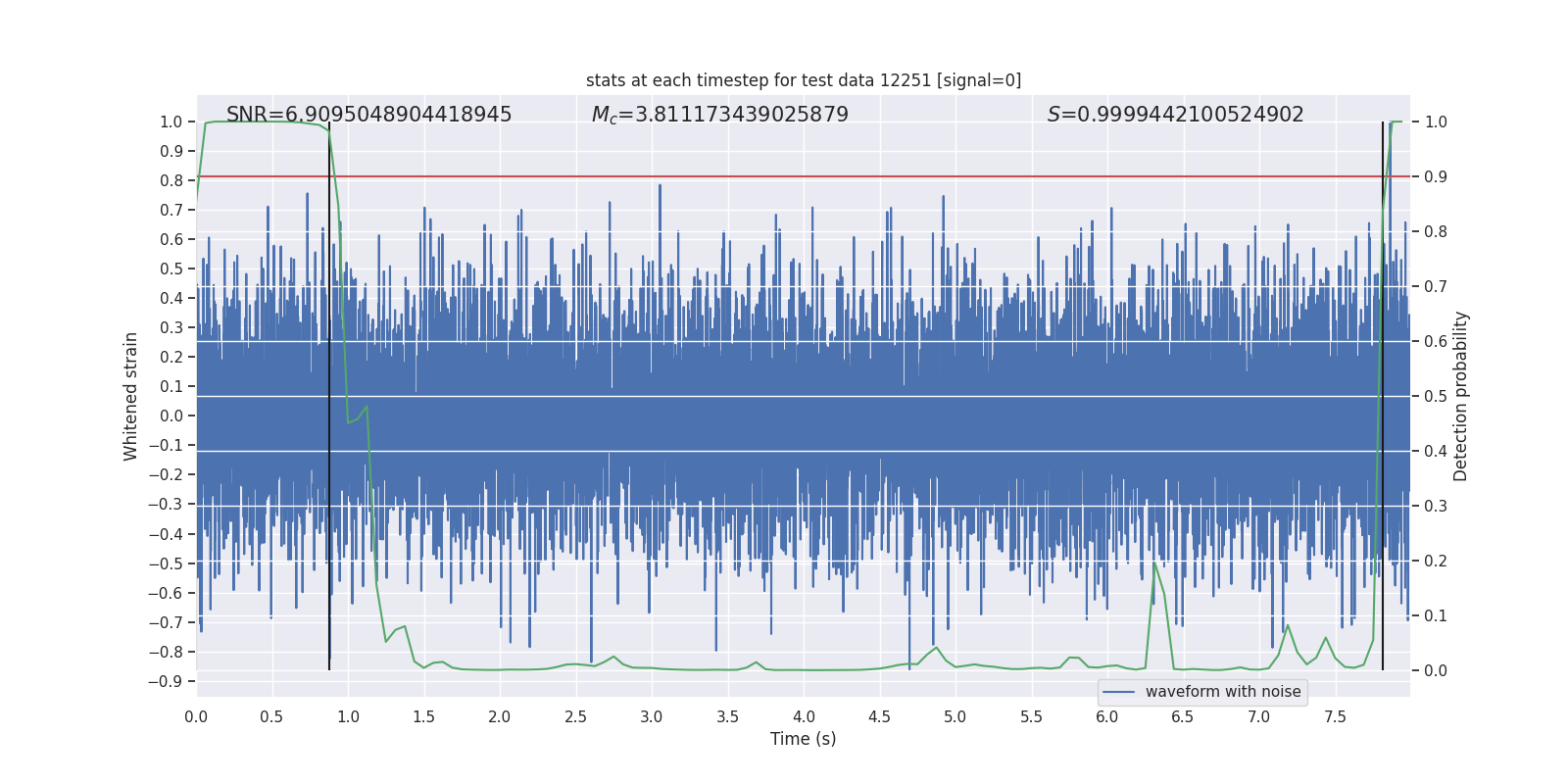Click the S=0.9999 annotation text
This screenshot has height=784, width=1568.
1175,115
